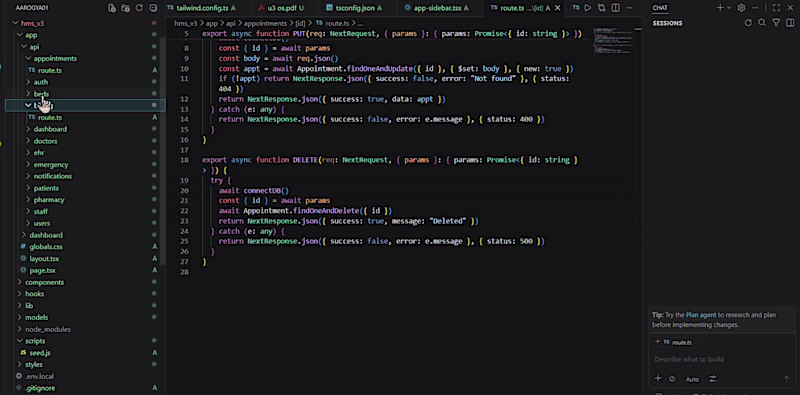
Task: Send the chat message arrow
Action: point(786,379)
